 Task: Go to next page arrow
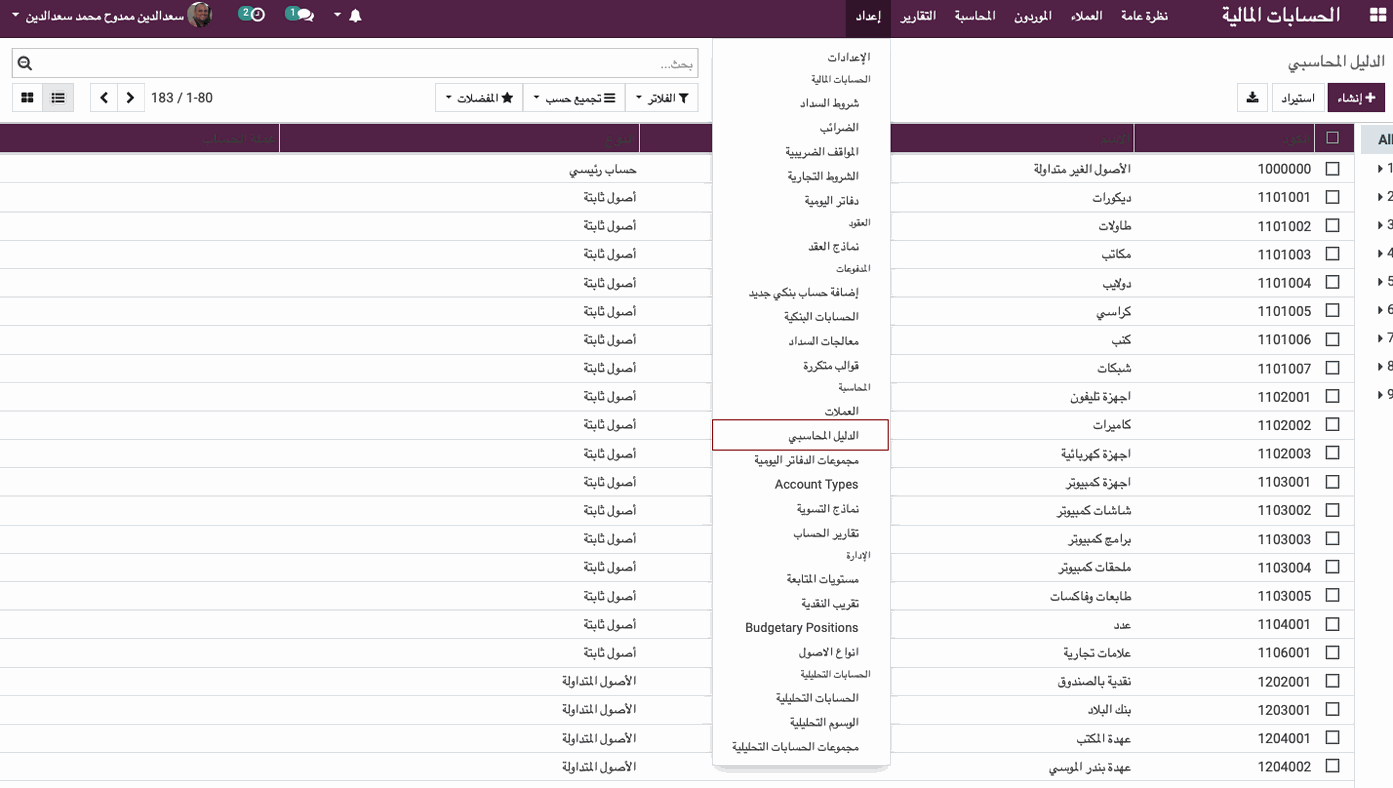130,98
